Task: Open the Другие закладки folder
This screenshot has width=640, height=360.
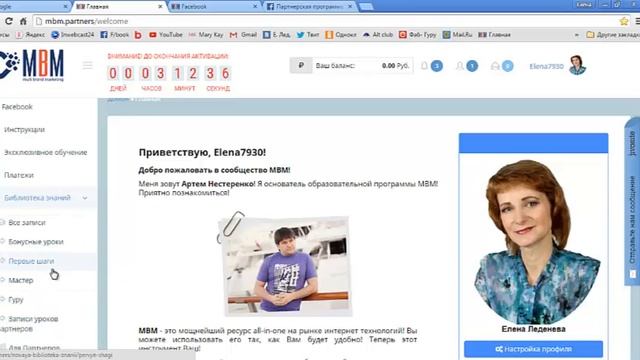Action: click(x=613, y=35)
